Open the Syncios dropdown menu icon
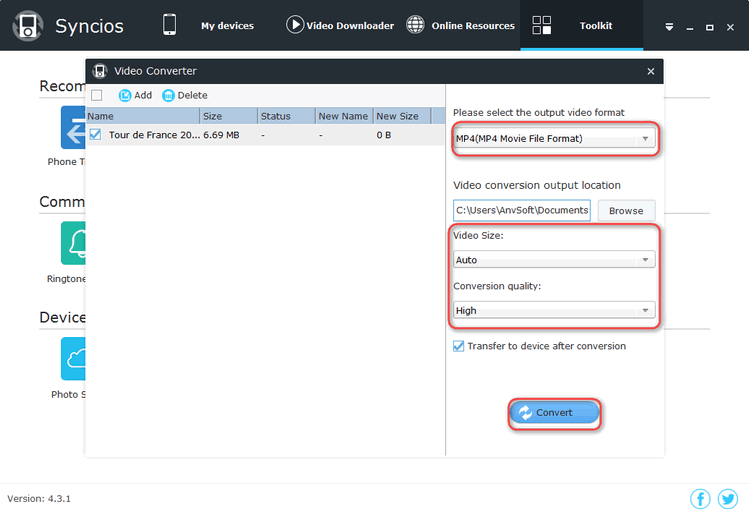The width and height of the screenshot is (749, 515). click(669, 27)
